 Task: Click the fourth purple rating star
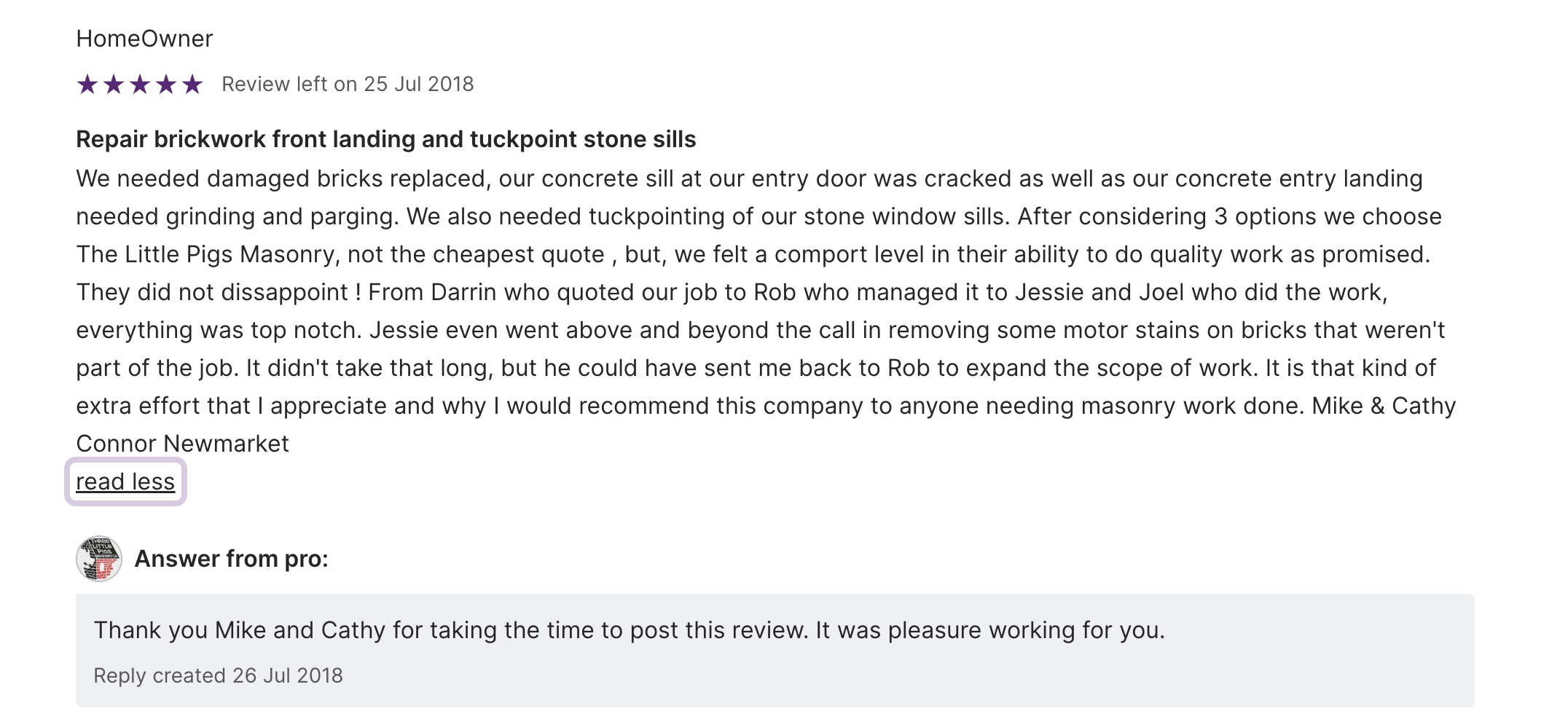[x=166, y=85]
